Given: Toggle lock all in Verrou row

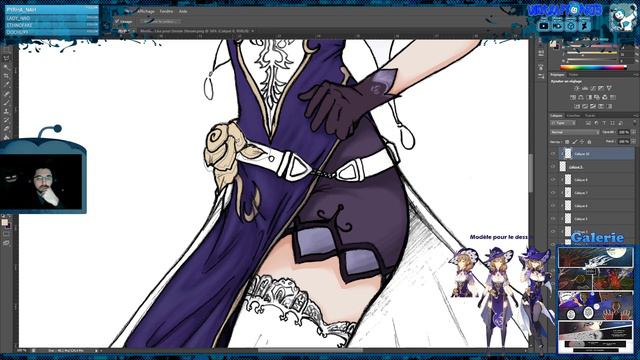Looking at the screenshot, I should click(589, 142).
